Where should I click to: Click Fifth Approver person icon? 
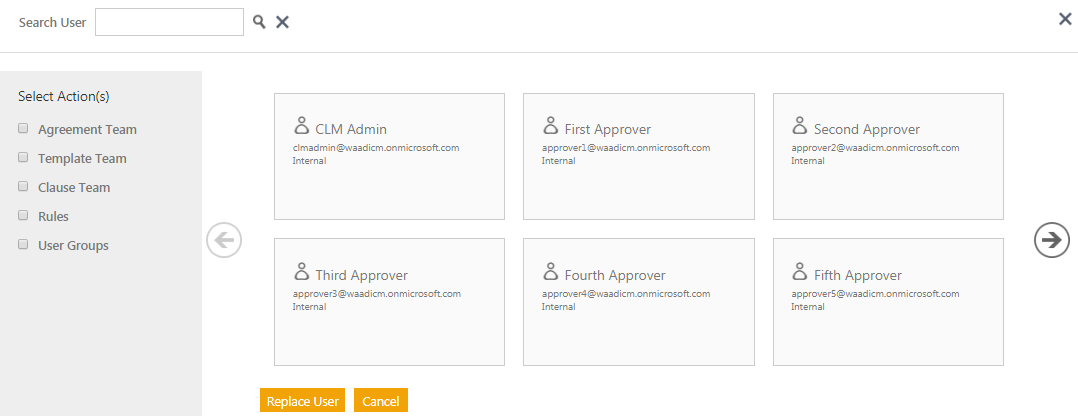(x=799, y=272)
